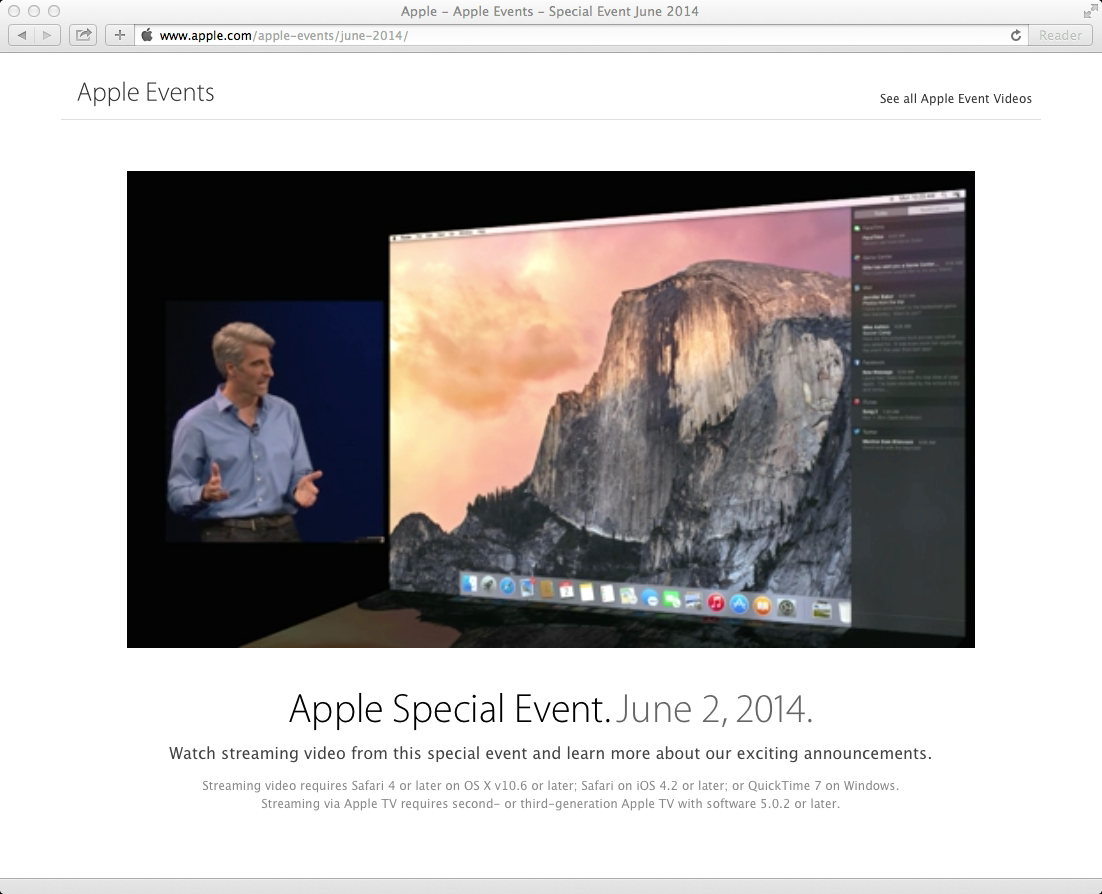
Task: Click the 'Streaming video requires Safari 4' note
Action: click(550, 786)
